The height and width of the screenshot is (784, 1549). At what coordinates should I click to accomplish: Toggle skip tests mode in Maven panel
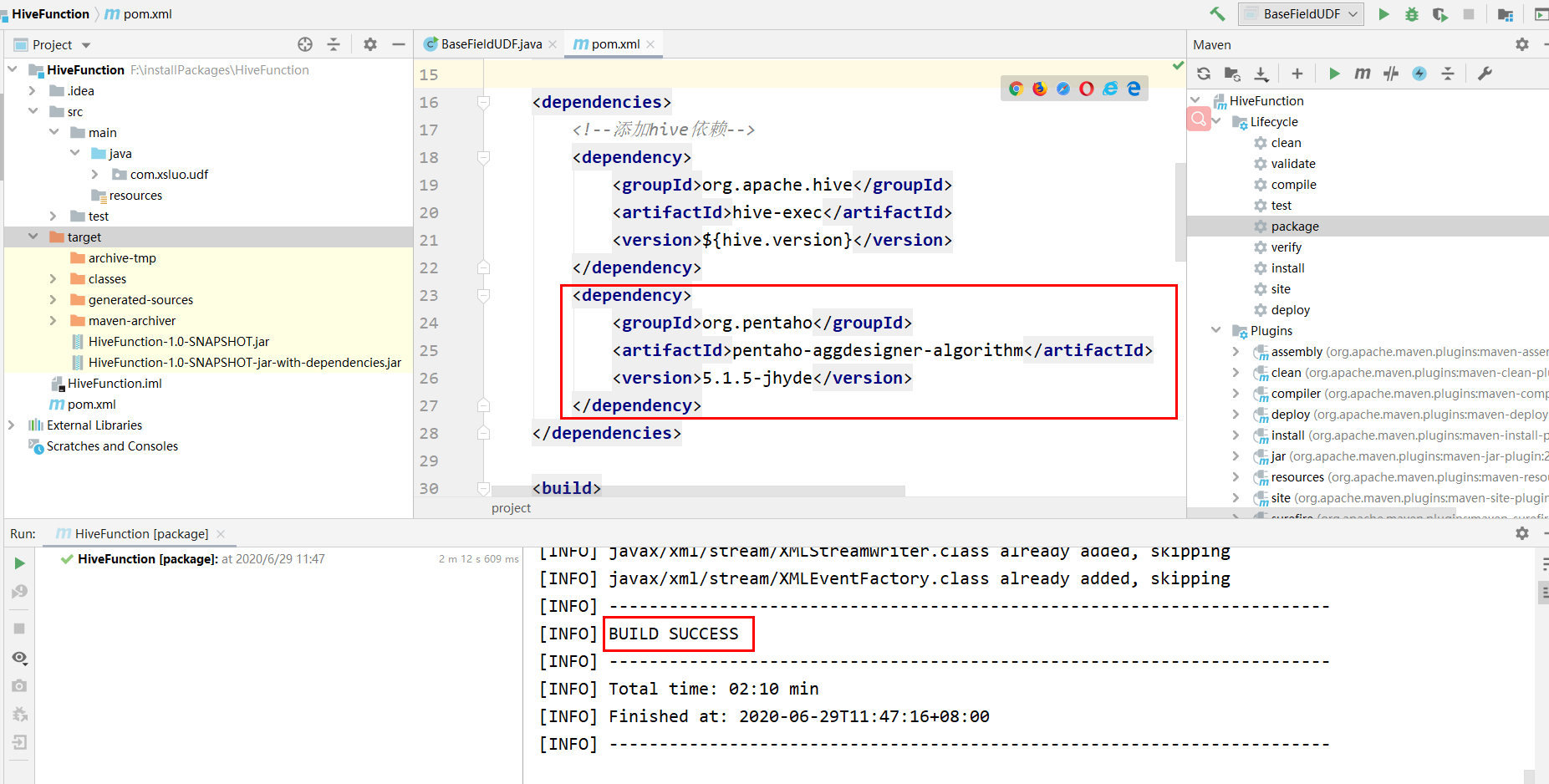click(1390, 74)
